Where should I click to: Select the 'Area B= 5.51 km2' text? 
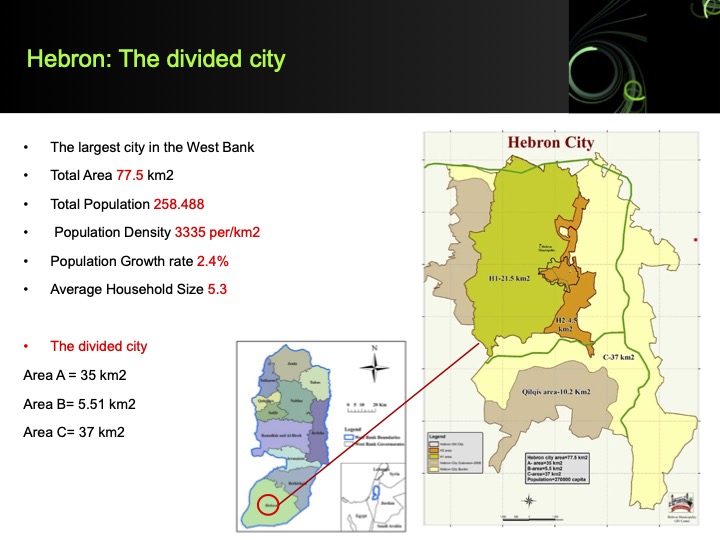click(x=79, y=404)
